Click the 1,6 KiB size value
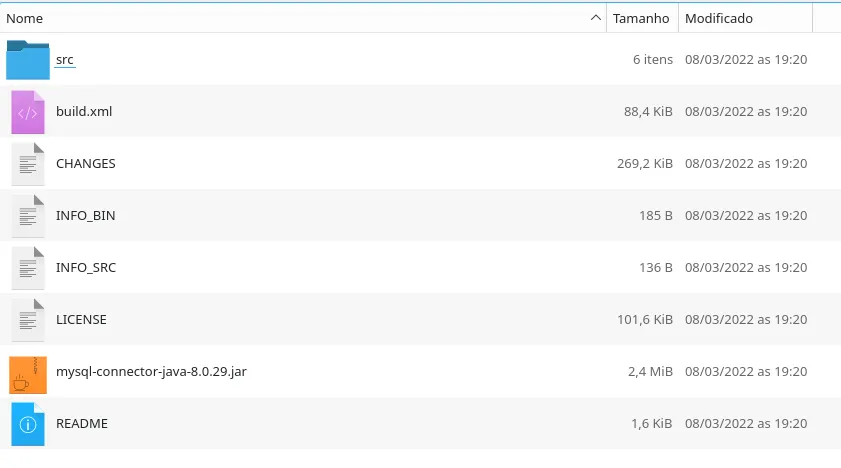841x468 pixels. click(x=652, y=424)
